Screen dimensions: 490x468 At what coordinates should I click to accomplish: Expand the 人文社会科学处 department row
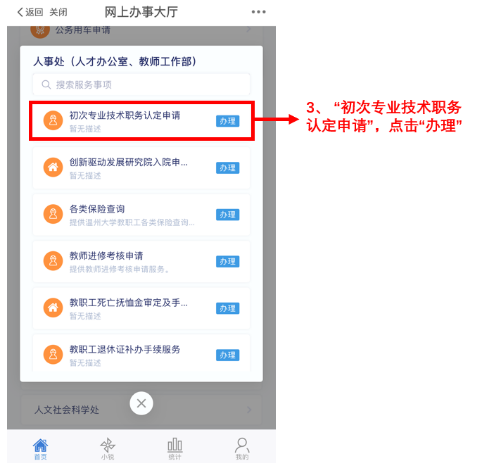tap(141, 410)
